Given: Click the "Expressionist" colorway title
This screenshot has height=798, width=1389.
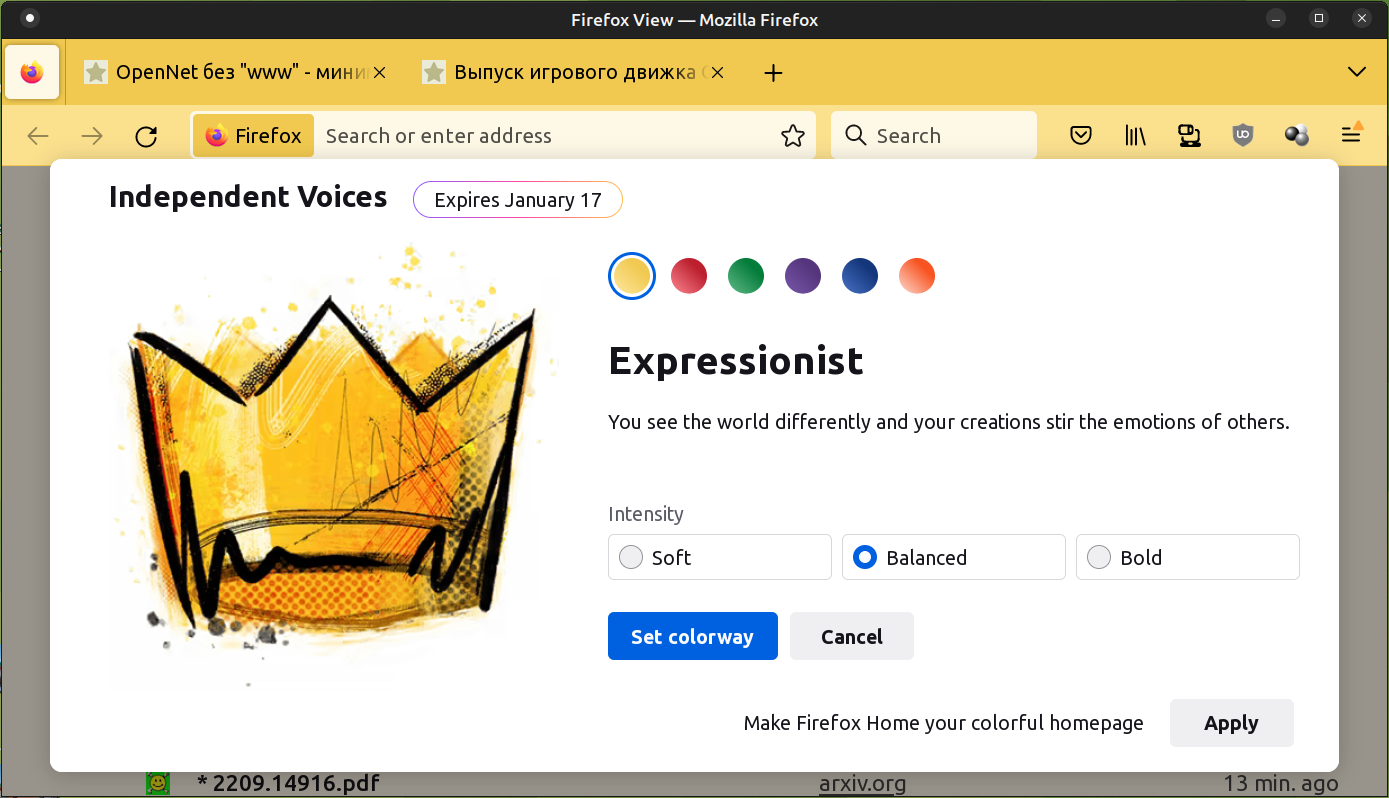Looking at the screenshot, I should click(736, 361).
